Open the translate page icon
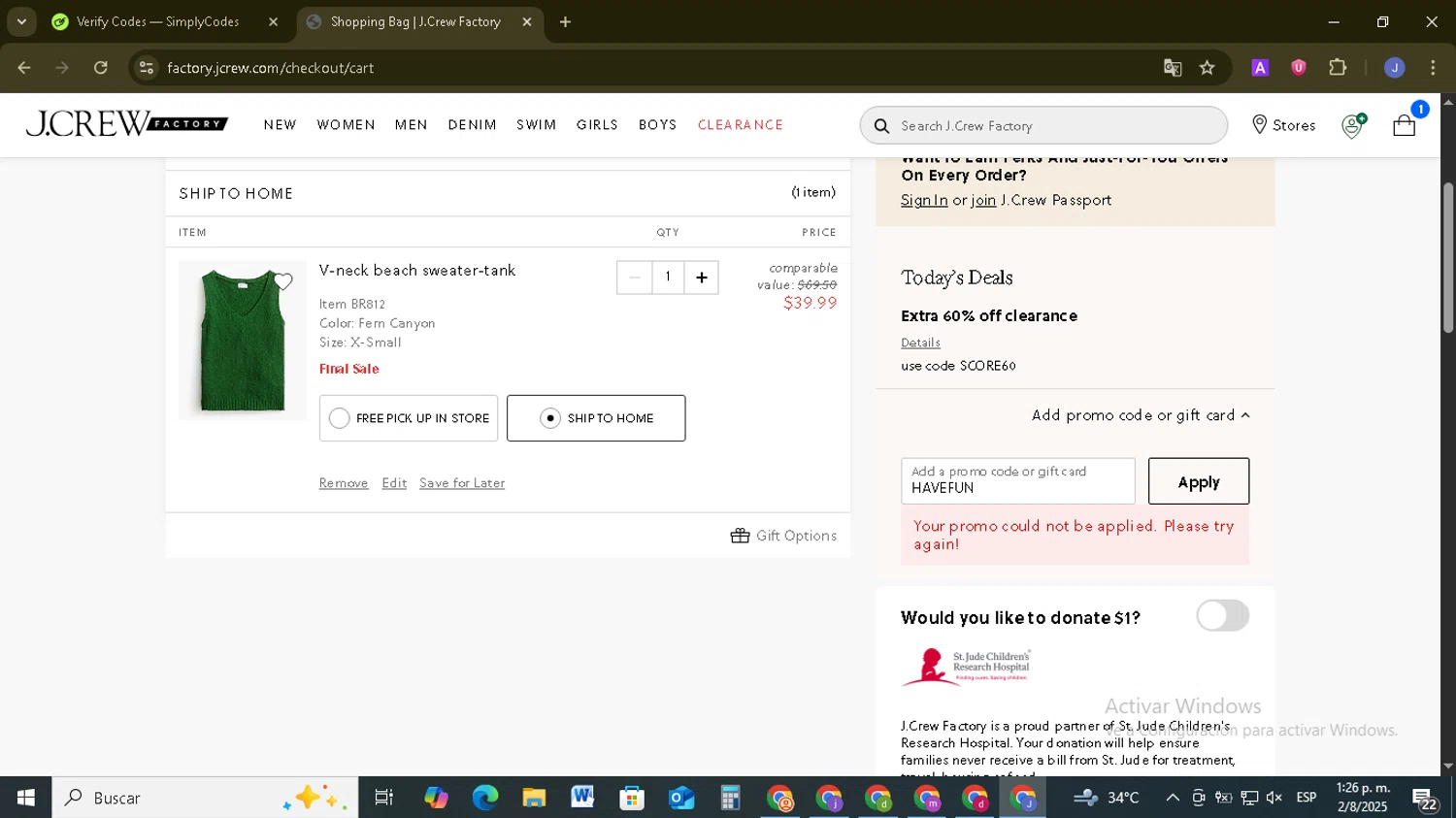The width and height of the screenshot is (1456, 818). click(1173, 68)
